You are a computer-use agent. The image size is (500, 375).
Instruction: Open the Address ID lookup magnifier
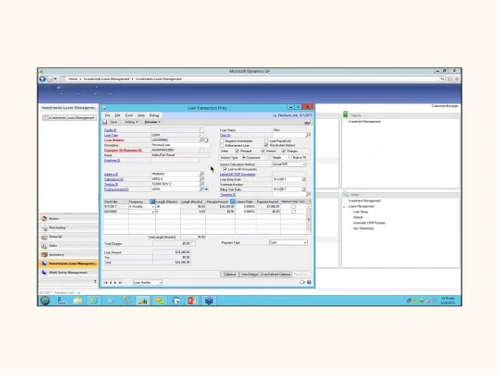click(202, 174)
